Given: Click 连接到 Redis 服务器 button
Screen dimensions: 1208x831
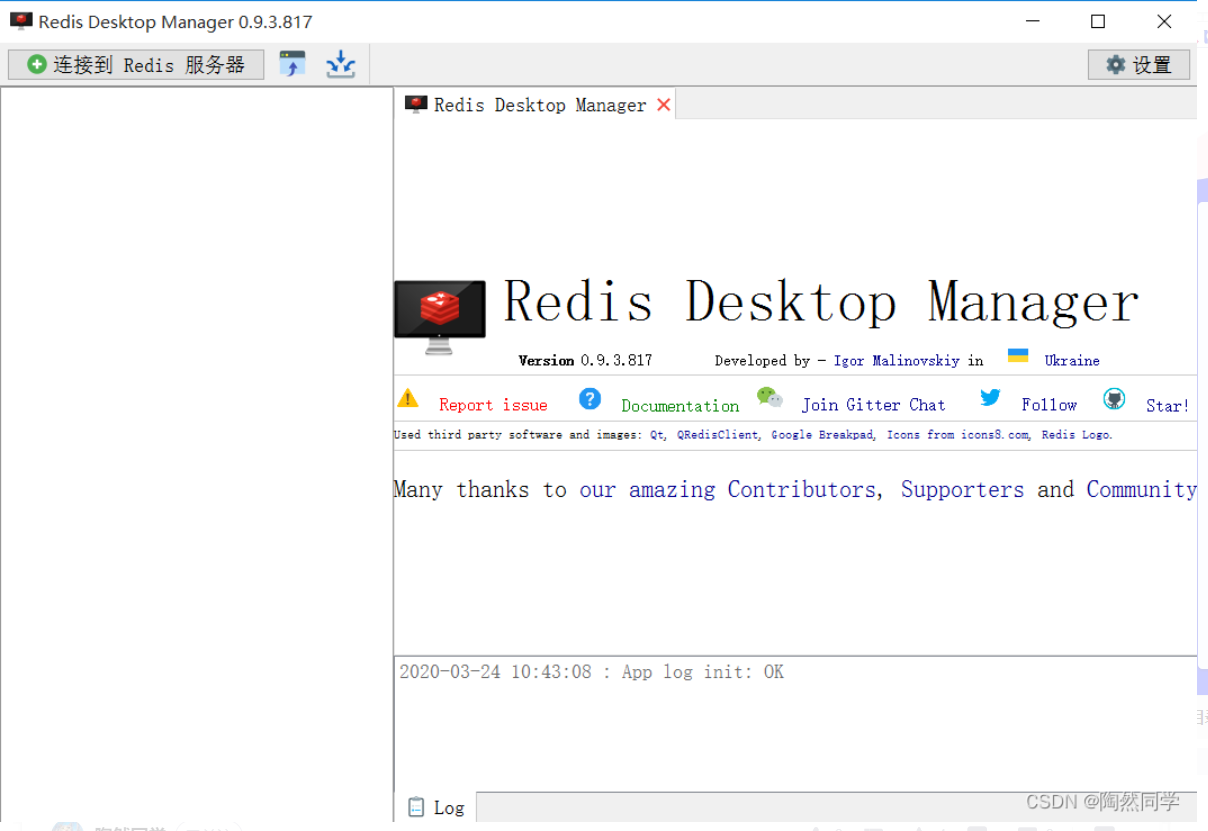Looking at the screenshot, I should pos(135,62).
